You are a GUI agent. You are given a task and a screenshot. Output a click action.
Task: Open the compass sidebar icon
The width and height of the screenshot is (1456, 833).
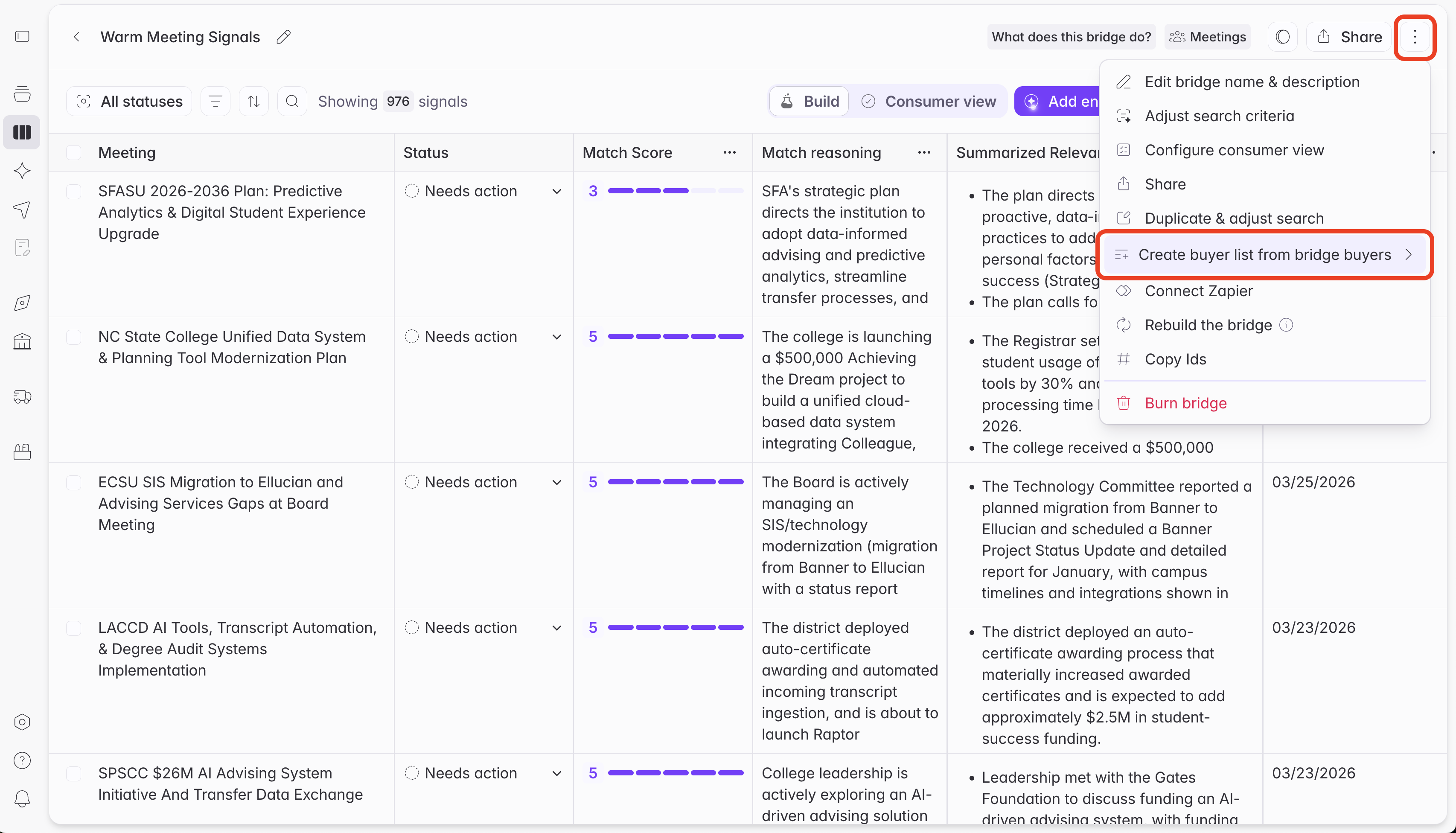tap(22, 303)
